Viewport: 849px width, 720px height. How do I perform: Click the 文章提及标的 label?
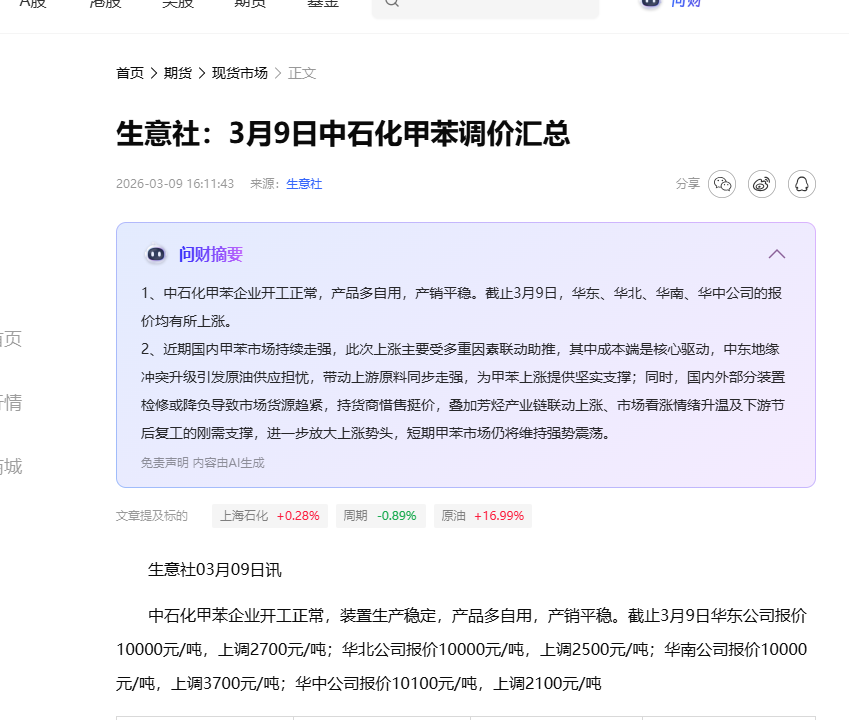tap(152, 516)
